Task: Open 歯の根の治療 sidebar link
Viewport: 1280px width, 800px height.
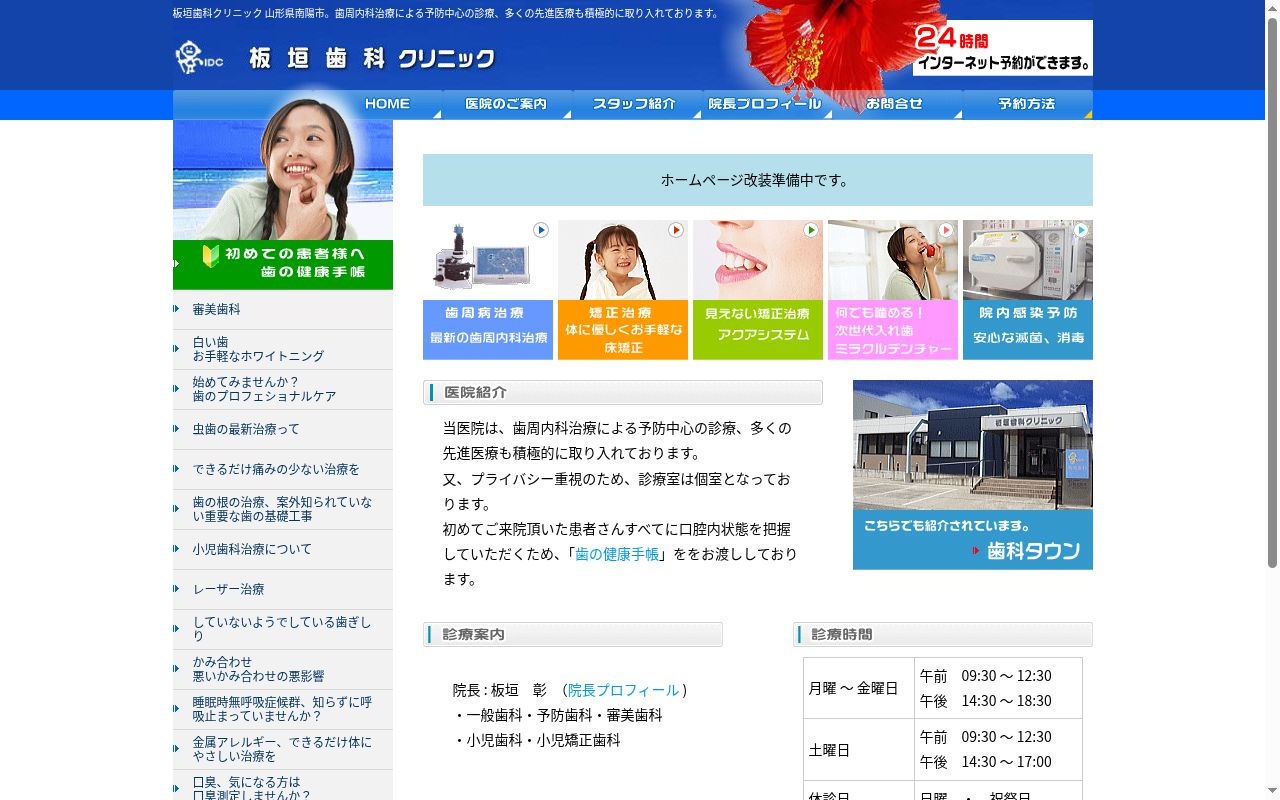Action: (x=283, y=509)
